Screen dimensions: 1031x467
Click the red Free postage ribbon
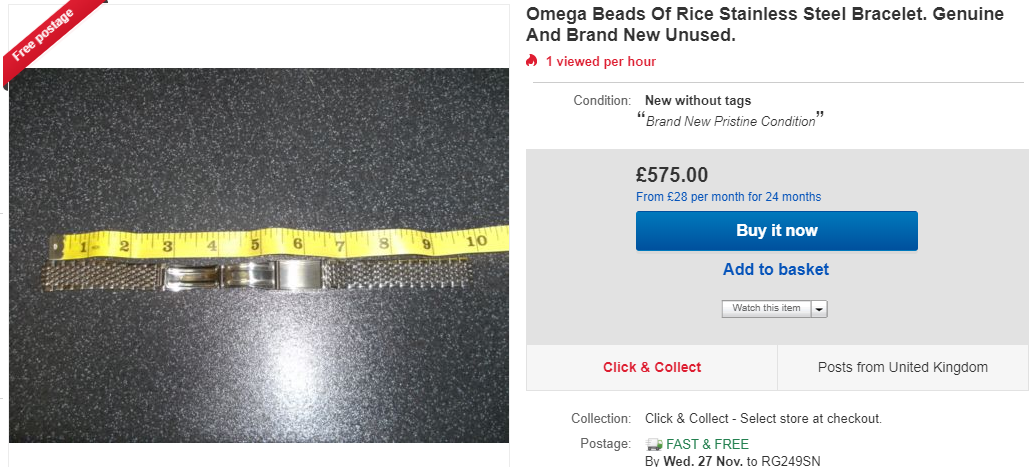click(x=45, y=41)
